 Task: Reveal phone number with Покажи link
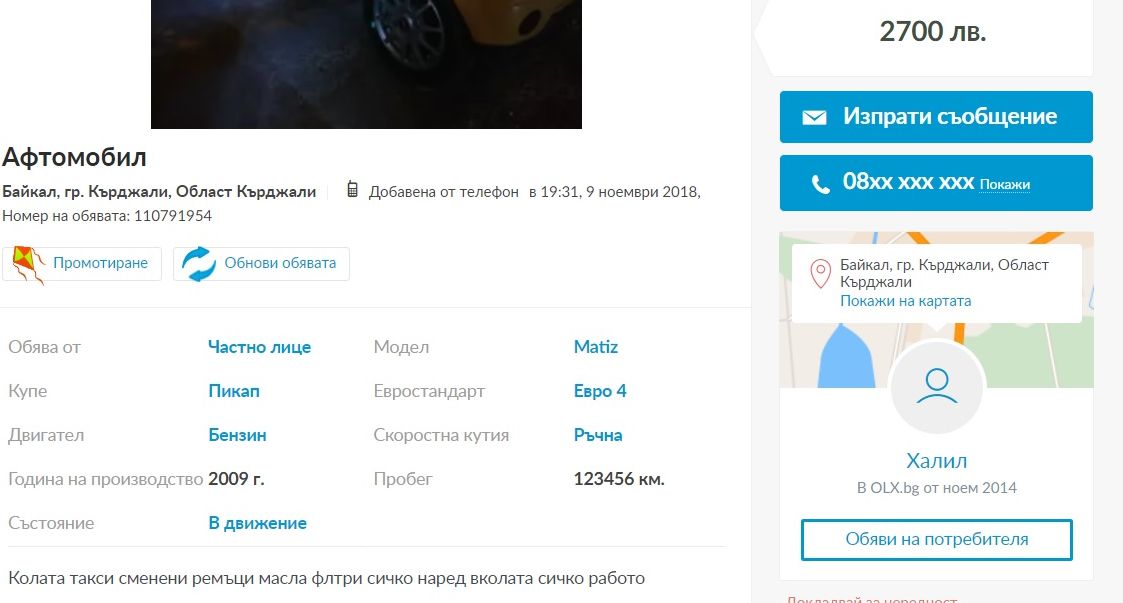pyautogui.click(x=1005, y=185)
